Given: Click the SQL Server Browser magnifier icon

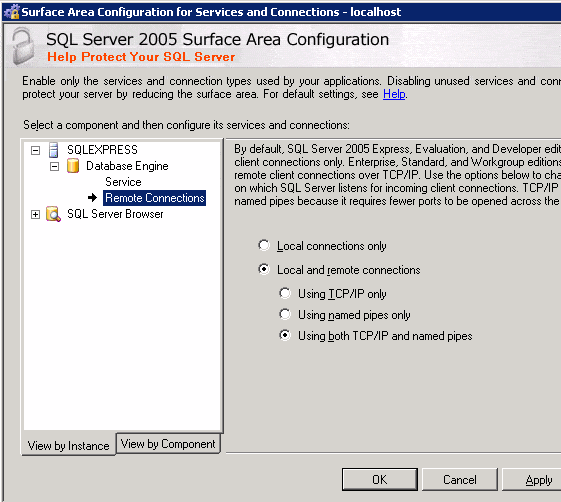Looking at the screenshot, I should coord(54,214).
